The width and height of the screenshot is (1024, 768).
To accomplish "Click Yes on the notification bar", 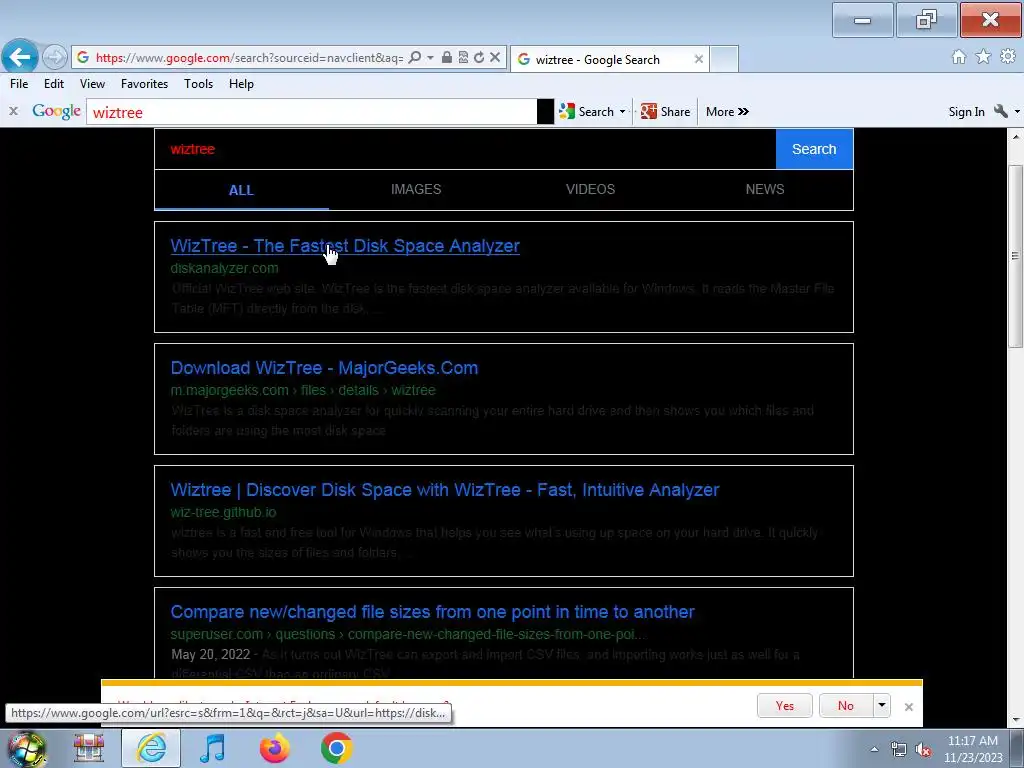I will [784, 705].
